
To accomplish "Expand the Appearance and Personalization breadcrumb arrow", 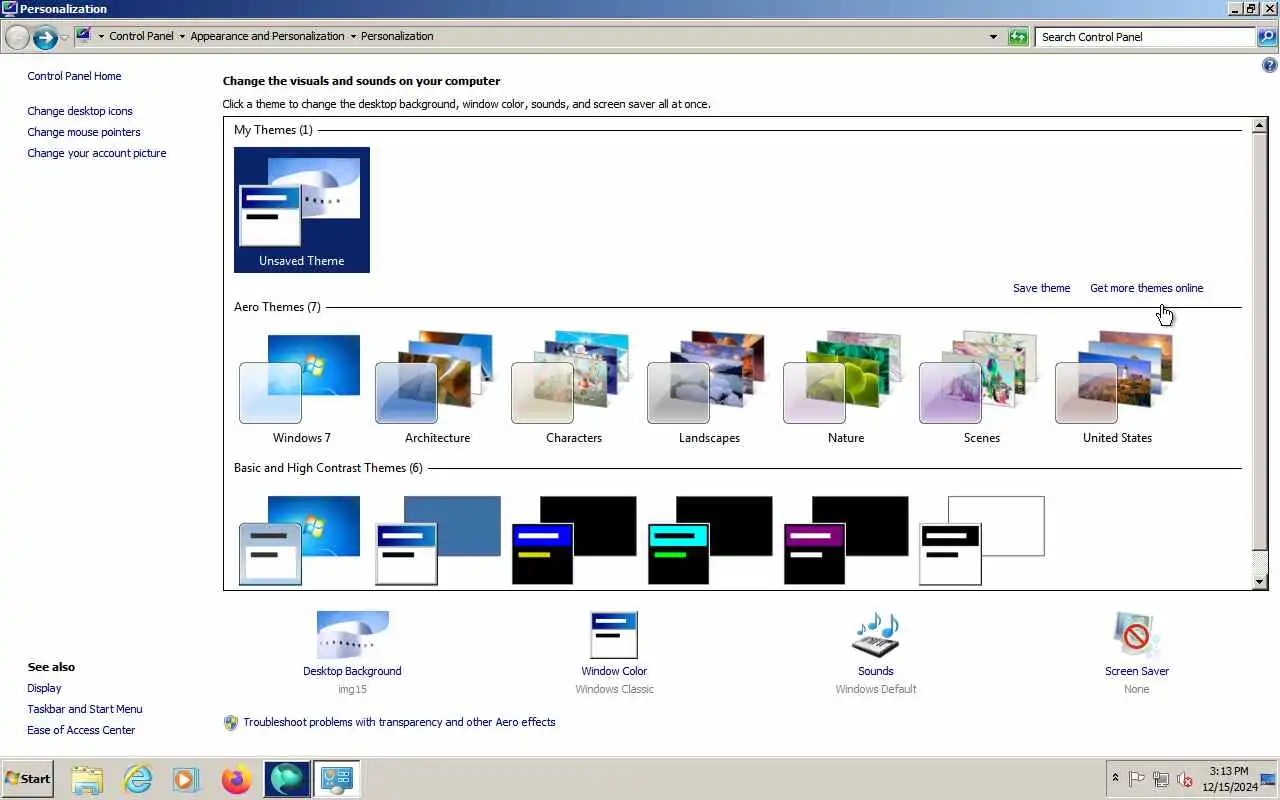I will click(x=353, y=36).
